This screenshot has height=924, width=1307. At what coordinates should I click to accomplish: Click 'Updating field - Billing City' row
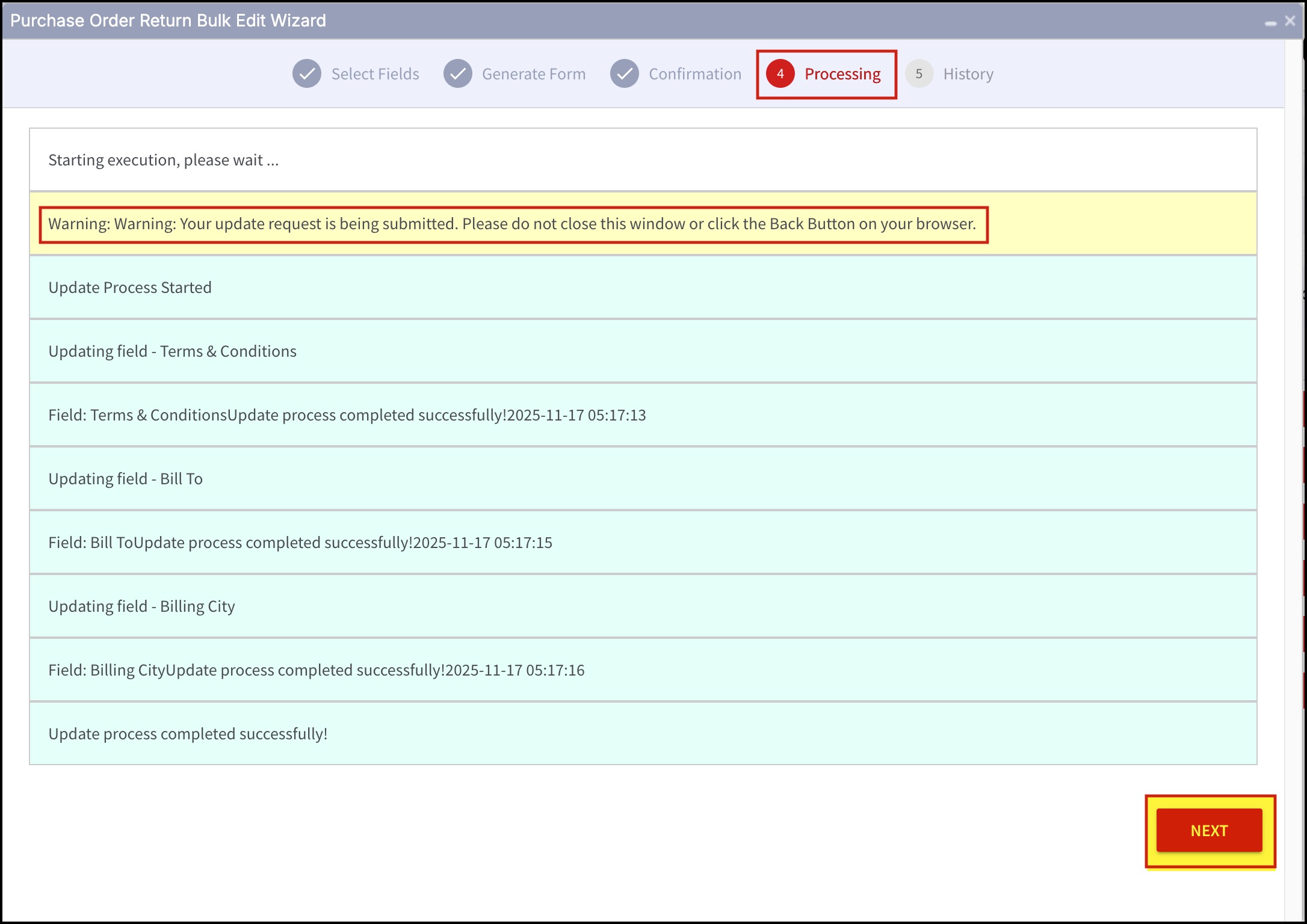point(643,606)
